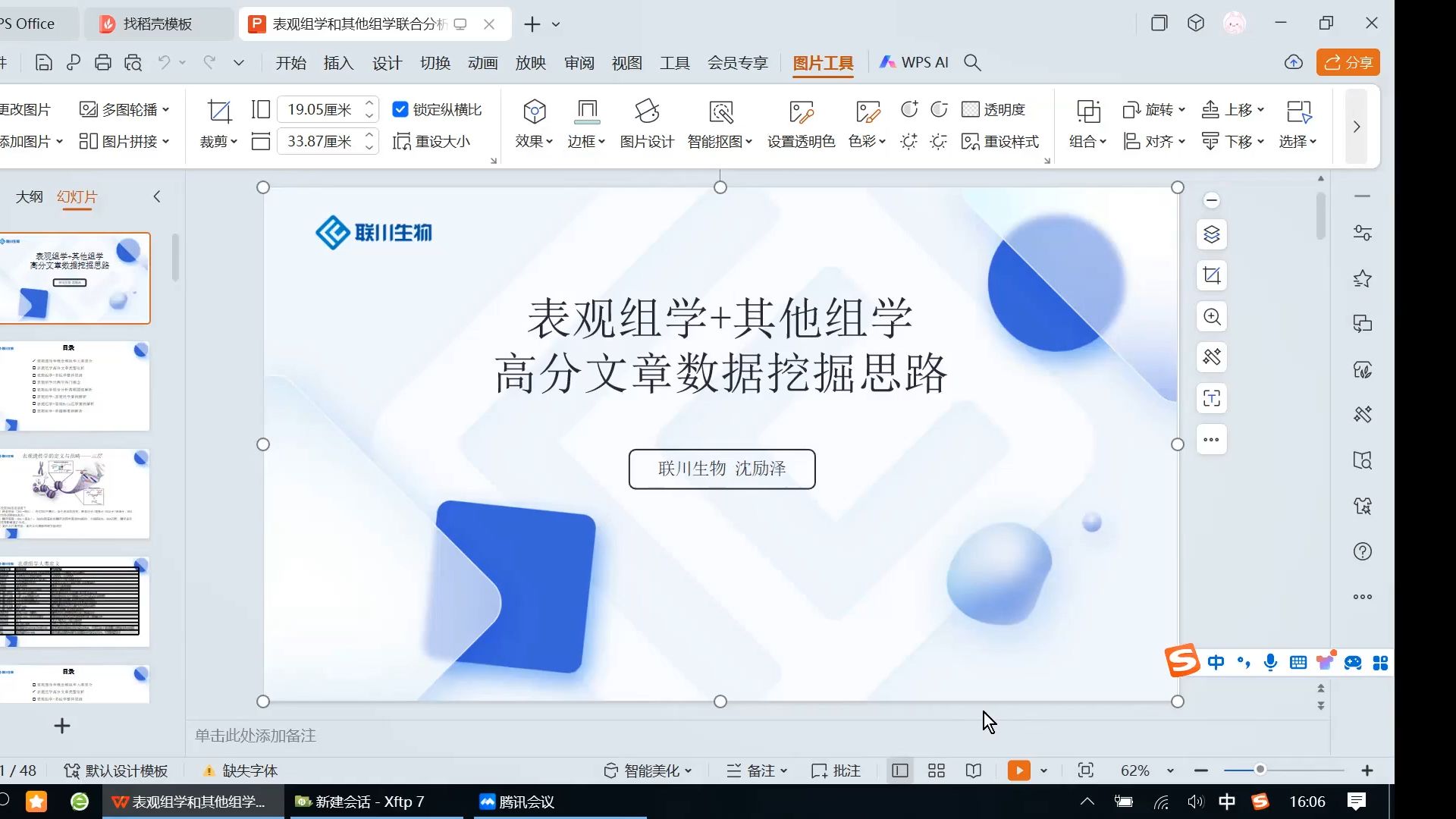Click 联川生物 沈励泽 button on slide
Screen dimensions: 1456x819
[x=722, y=467]
